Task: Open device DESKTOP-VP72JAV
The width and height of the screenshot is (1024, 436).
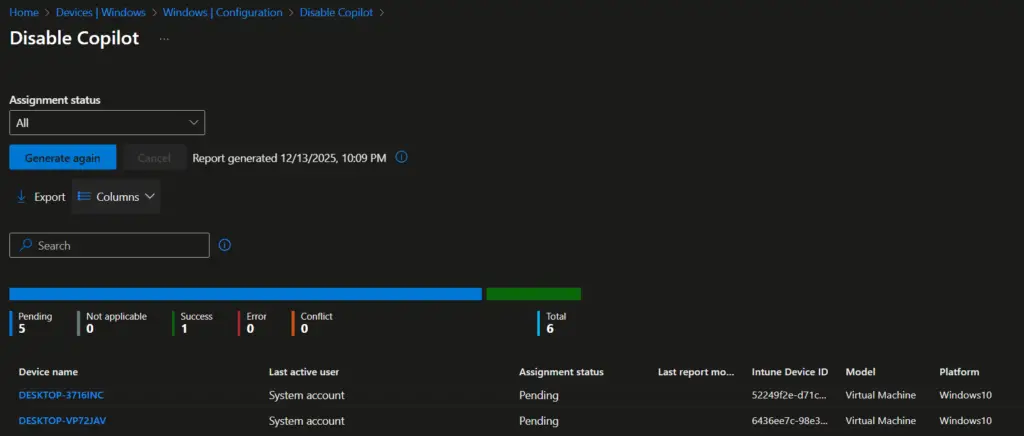Action: click(x=62, y=420)
